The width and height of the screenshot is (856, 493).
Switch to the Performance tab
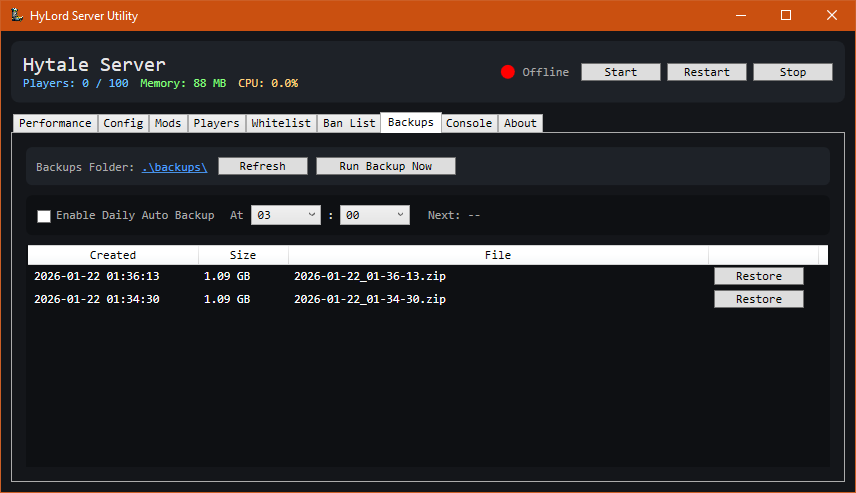click(55, 123)
